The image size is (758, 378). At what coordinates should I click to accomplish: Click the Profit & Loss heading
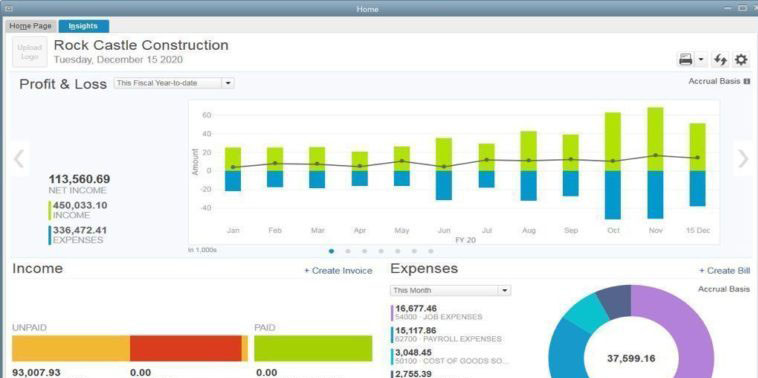[63, 84]
